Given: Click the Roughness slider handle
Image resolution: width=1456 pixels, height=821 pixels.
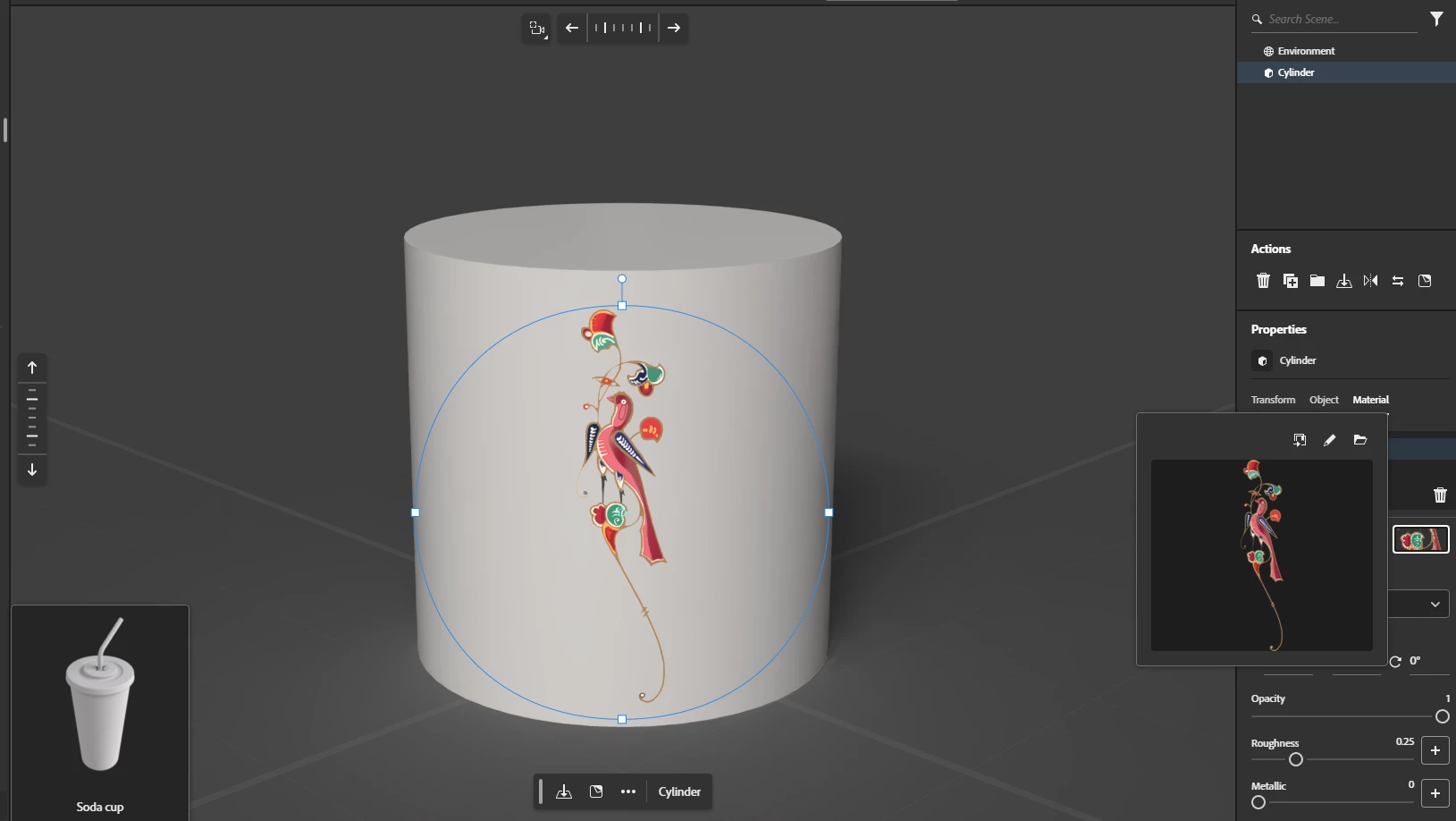Looking at the screenshot, I should 1296,759.
